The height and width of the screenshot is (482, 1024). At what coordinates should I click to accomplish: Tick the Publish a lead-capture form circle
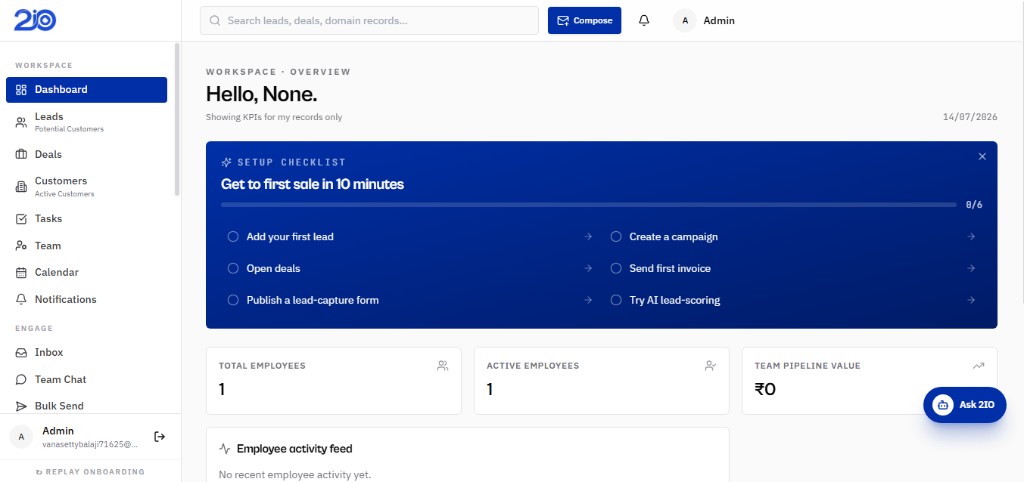(x=232, y=300)
